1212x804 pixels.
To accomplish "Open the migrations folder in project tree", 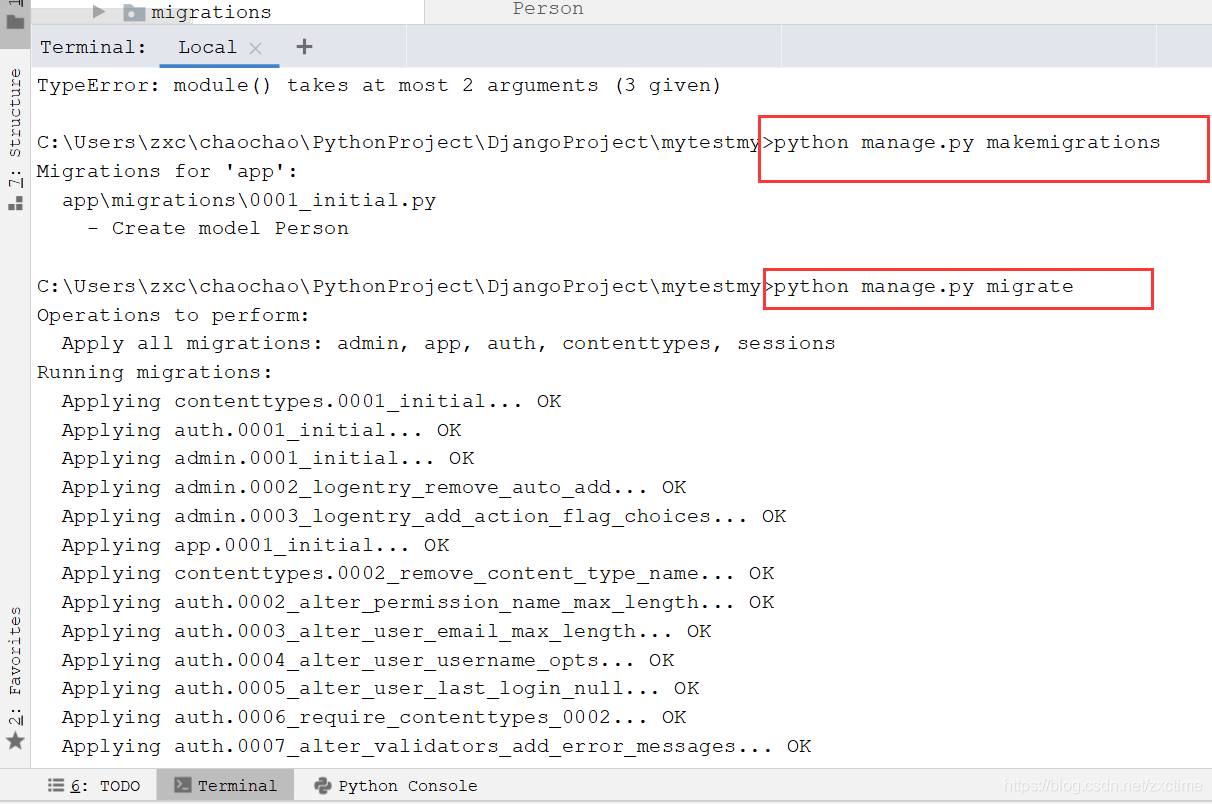I will 210,12.
